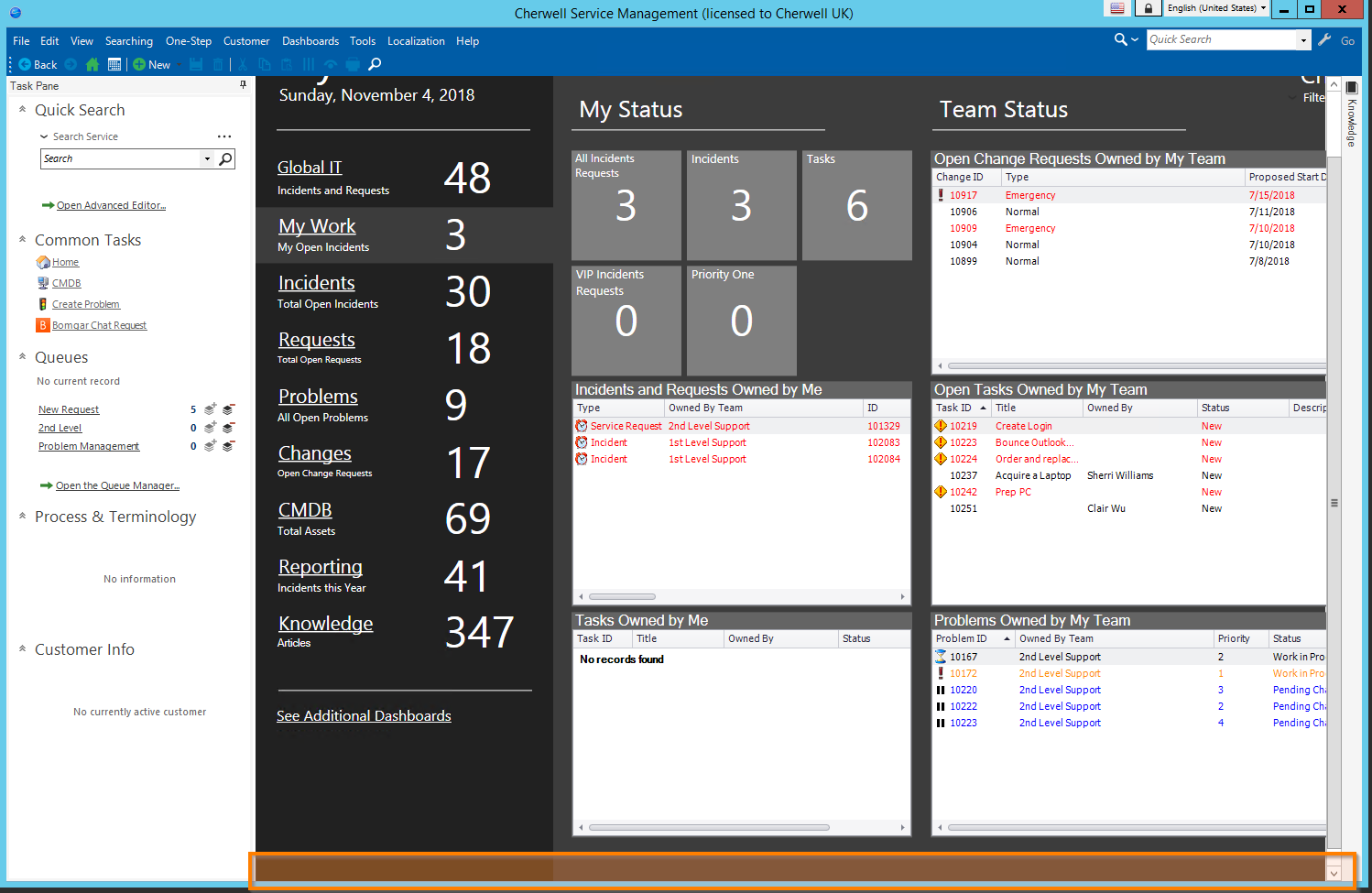Viewport: 1372px width, 893px height.
Task: Collapse the Common Tasks section
Action: (x=22, y=240)
